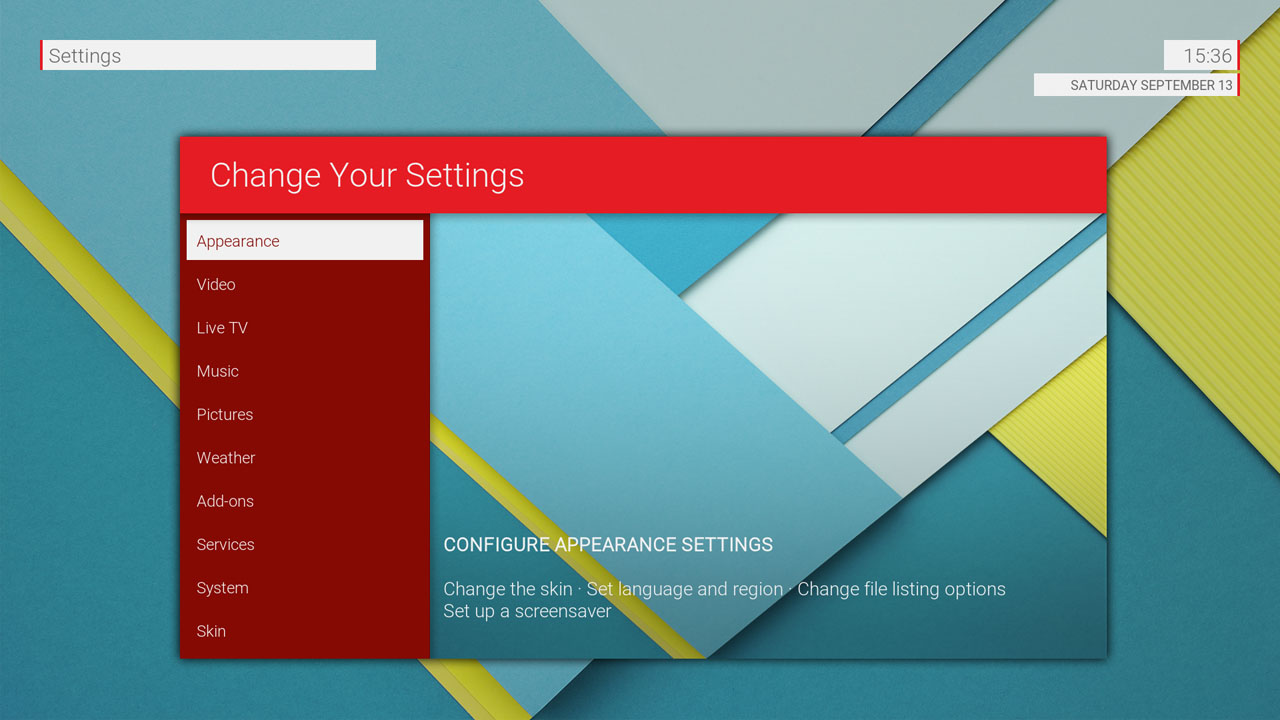Viewport: 1280px width, 720px height.
Task: Click 'Change file listing options' text
Action: point(901,589)
